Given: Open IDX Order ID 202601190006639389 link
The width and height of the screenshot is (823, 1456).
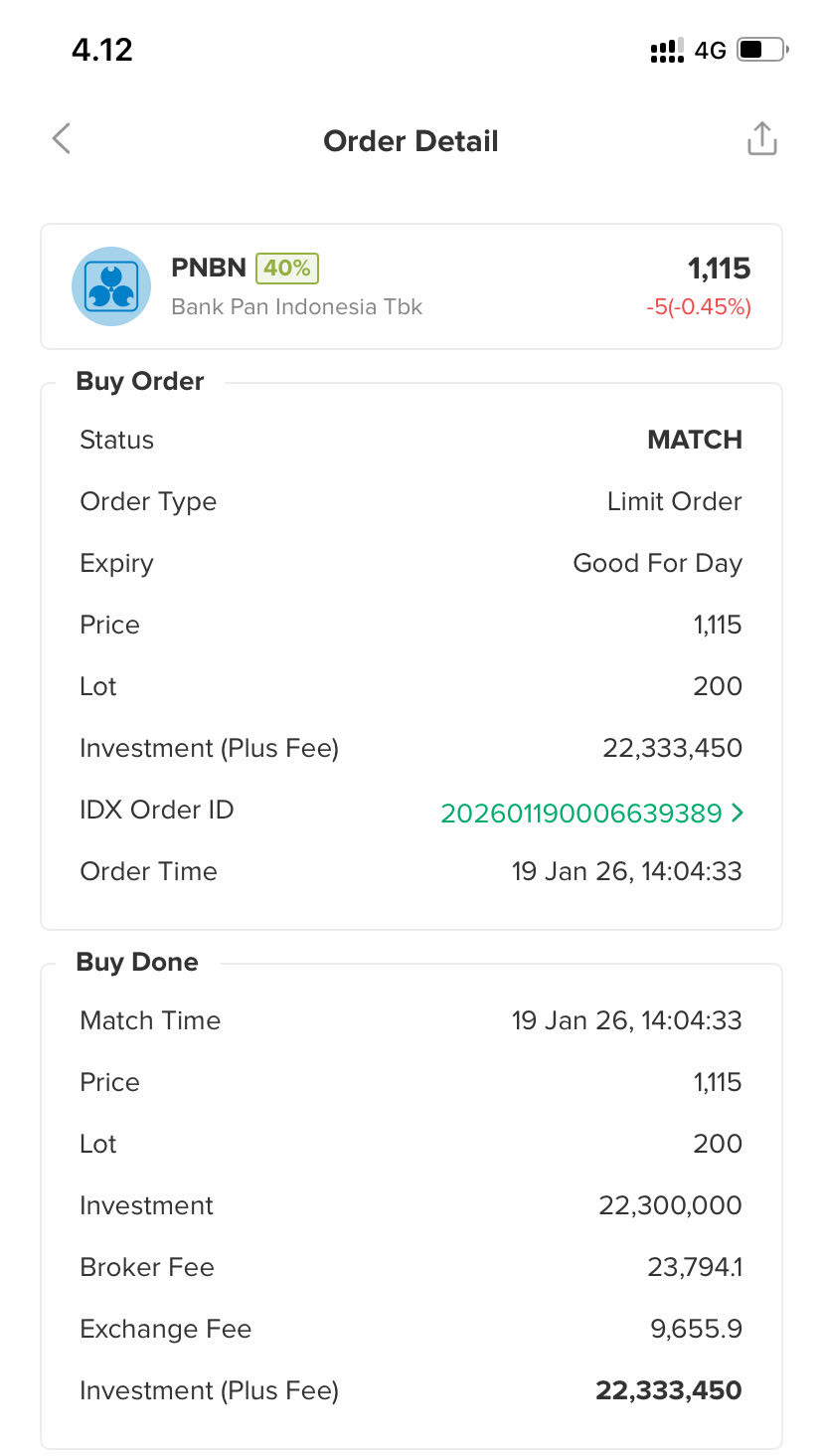Looking at the screenshot, I should [x=580, y=814].
